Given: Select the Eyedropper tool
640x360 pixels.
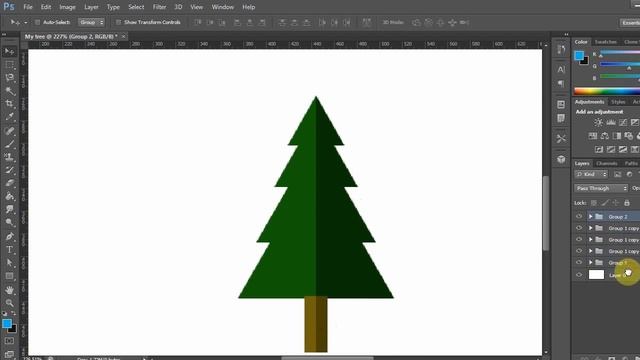Looking at the screenshot, I should [x=9, y=117].
